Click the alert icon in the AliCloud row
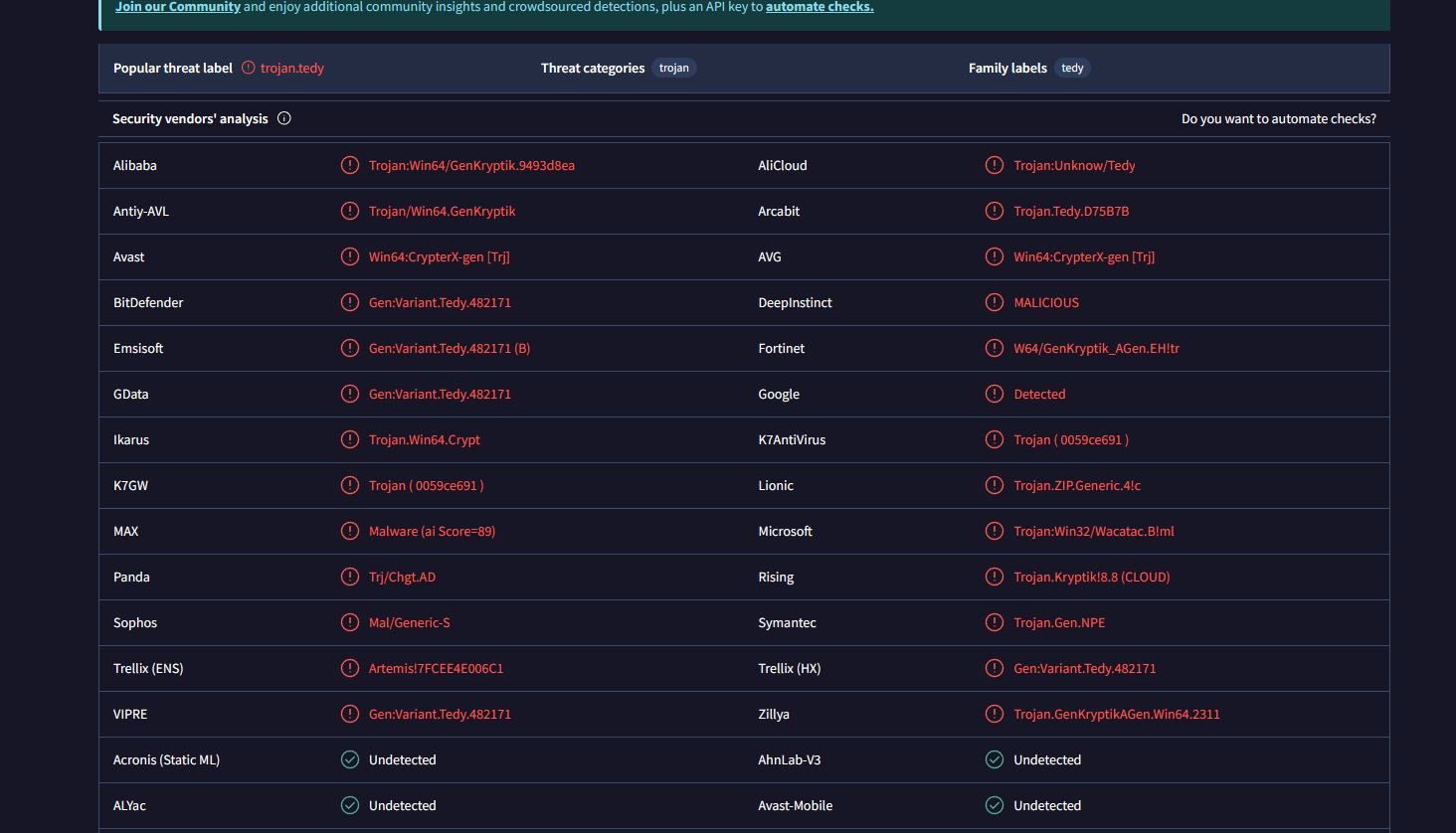This screenshot has height=833, width=1456. tap(995, 165)
